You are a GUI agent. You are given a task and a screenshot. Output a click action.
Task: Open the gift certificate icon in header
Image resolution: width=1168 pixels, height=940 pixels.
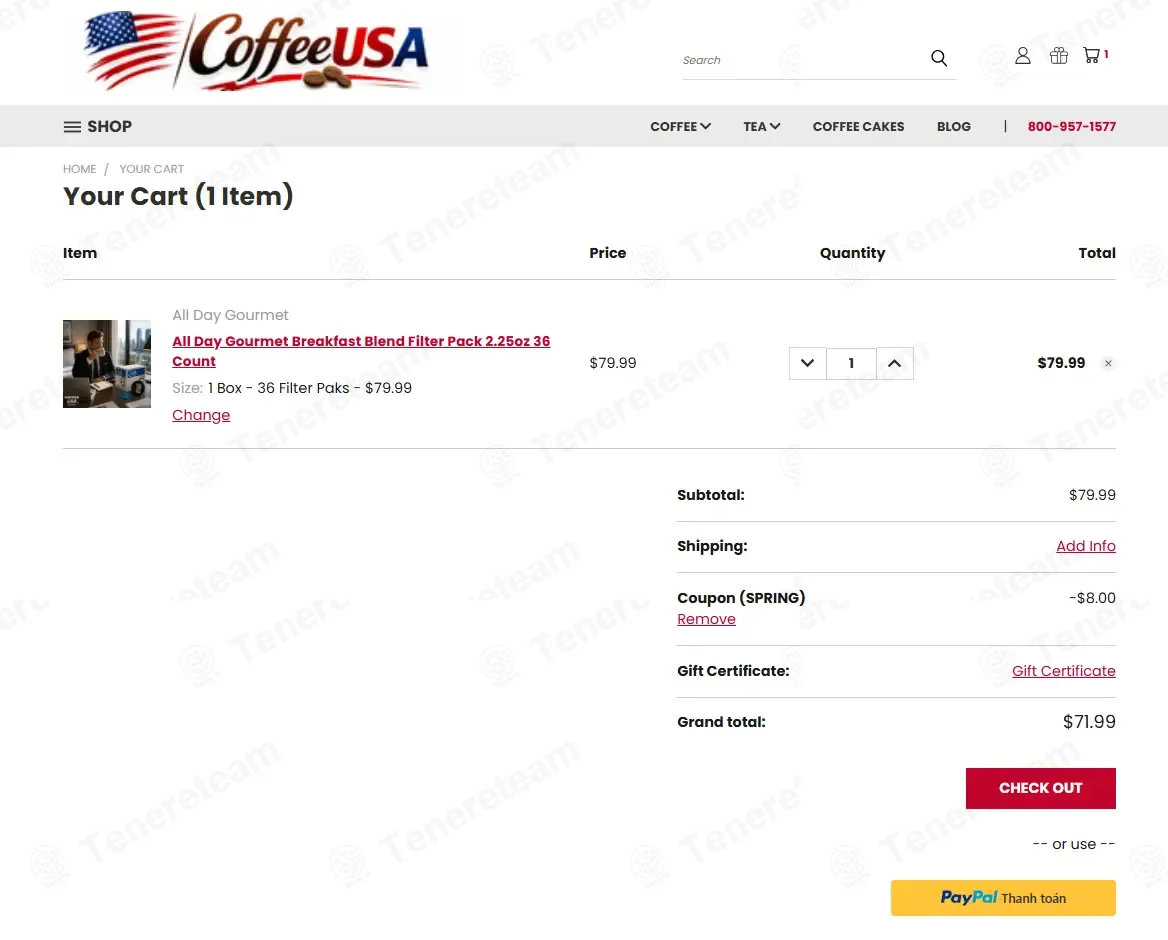tap(1058, 56)
